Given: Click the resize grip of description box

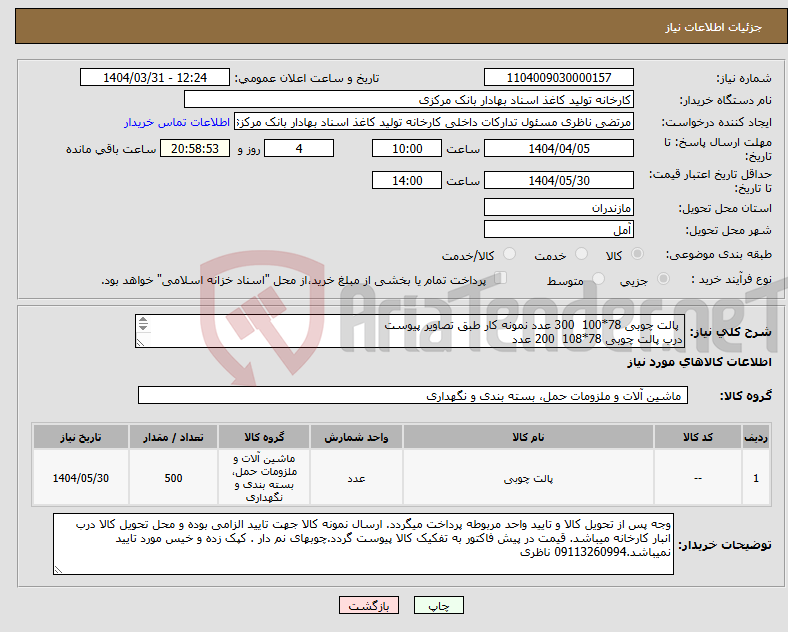Looking at the screenshot, I should tap(141, 343).
